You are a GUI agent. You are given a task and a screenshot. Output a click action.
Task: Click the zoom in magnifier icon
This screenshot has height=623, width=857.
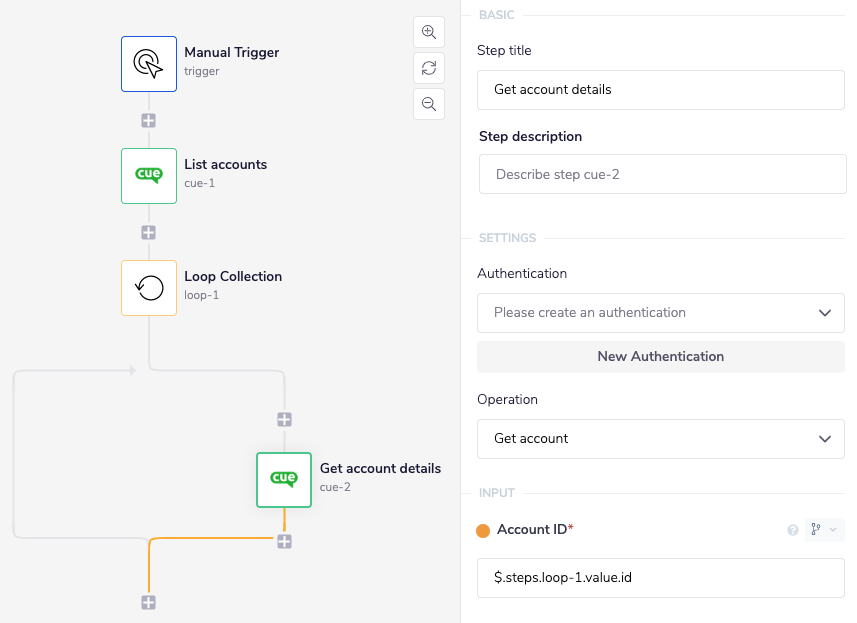pyautogui.click(x=429, y=32)
